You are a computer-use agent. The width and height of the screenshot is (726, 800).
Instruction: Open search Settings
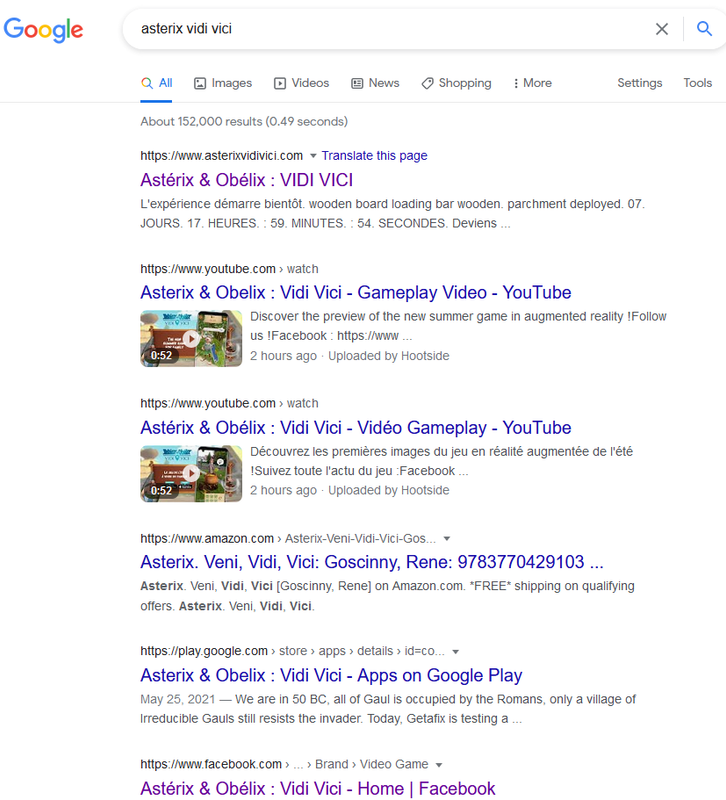click(640, 83)
